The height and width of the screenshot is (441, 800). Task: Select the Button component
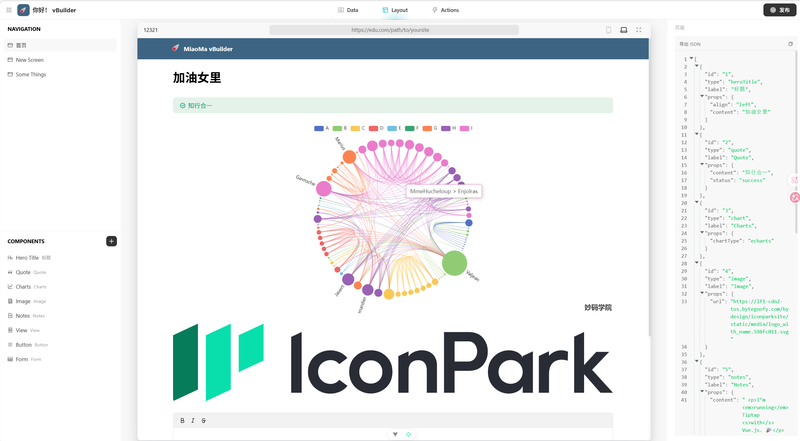point(28,345)
